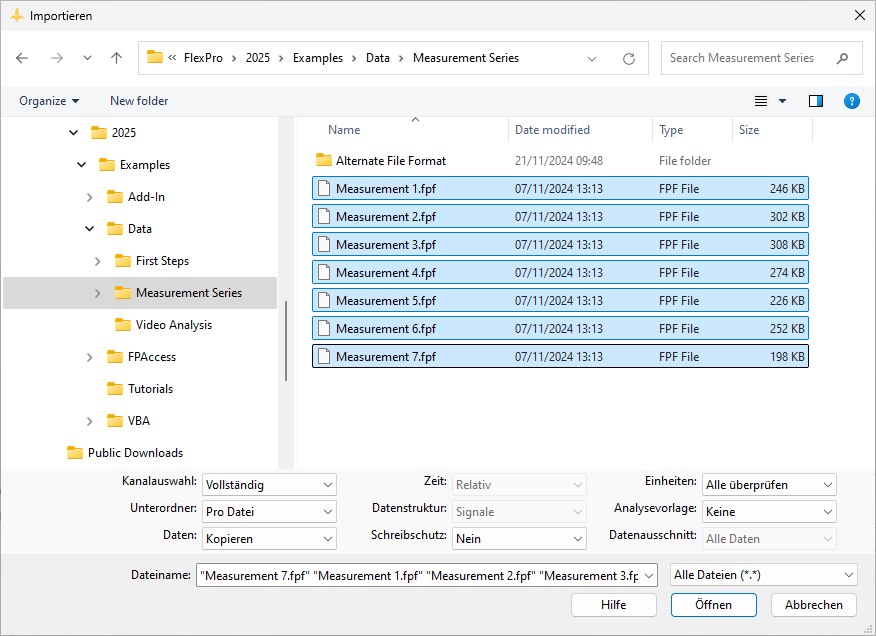
Task: Click the Back navigation arrow
Action: 23,58
